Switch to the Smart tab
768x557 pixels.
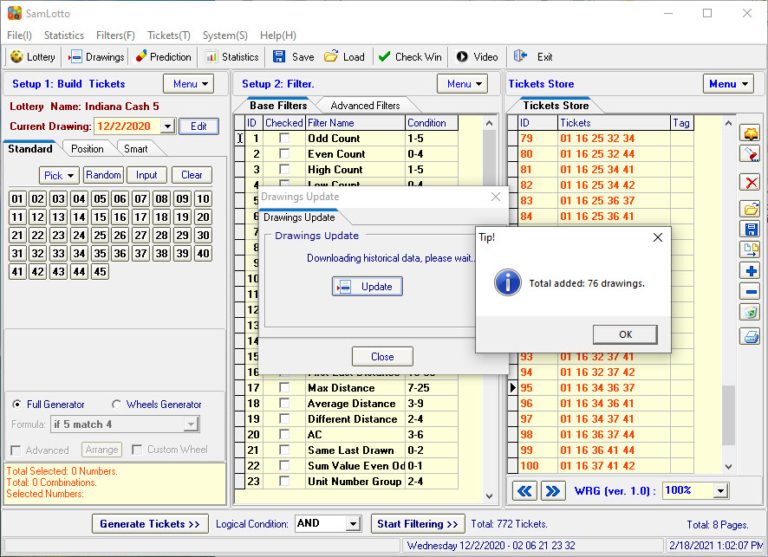coord(136,149)
